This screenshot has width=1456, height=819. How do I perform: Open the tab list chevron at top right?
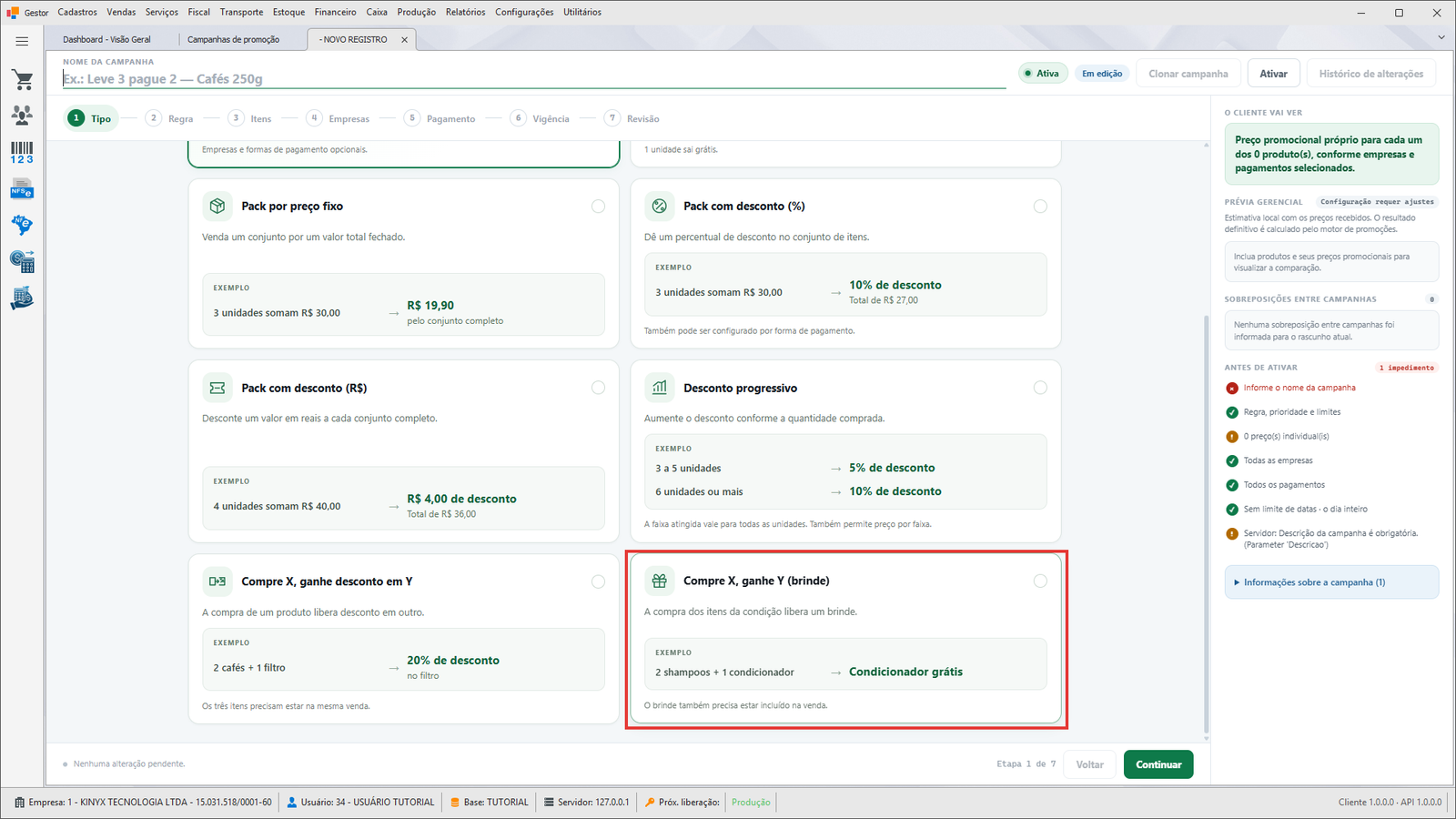(1441, 37)
